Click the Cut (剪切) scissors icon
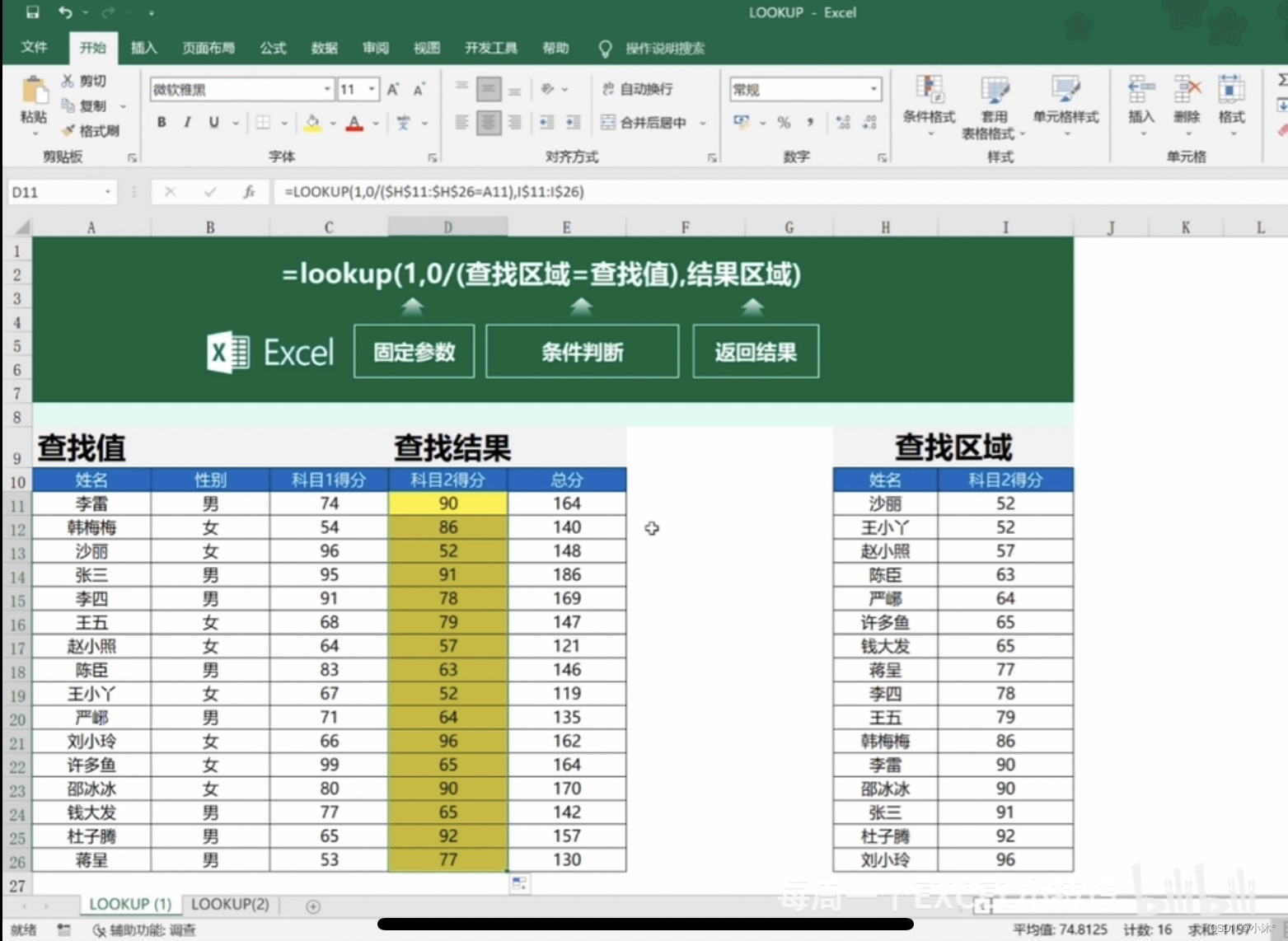 (x=68, y=81)
